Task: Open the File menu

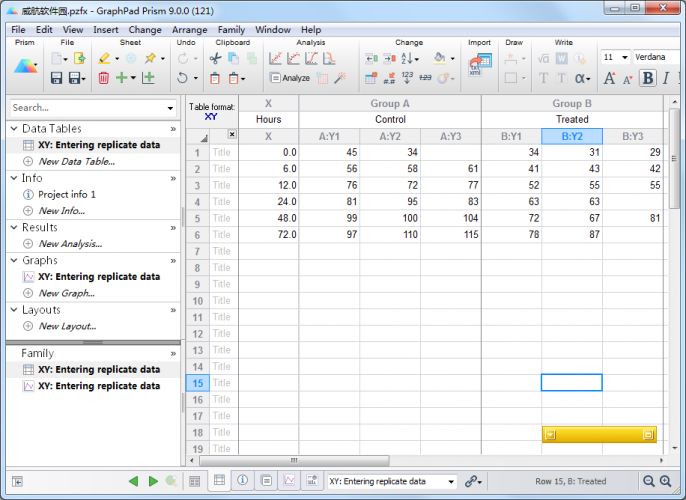Action: tap(18, 30)
